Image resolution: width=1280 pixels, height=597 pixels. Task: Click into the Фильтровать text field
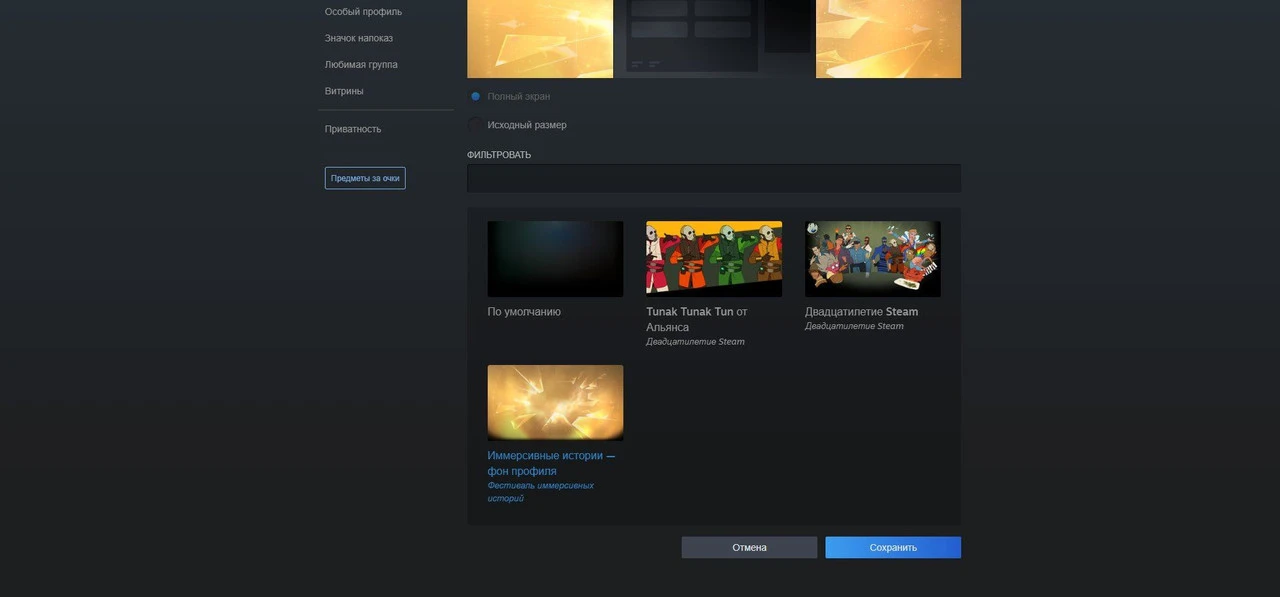(x=713, y=178)
